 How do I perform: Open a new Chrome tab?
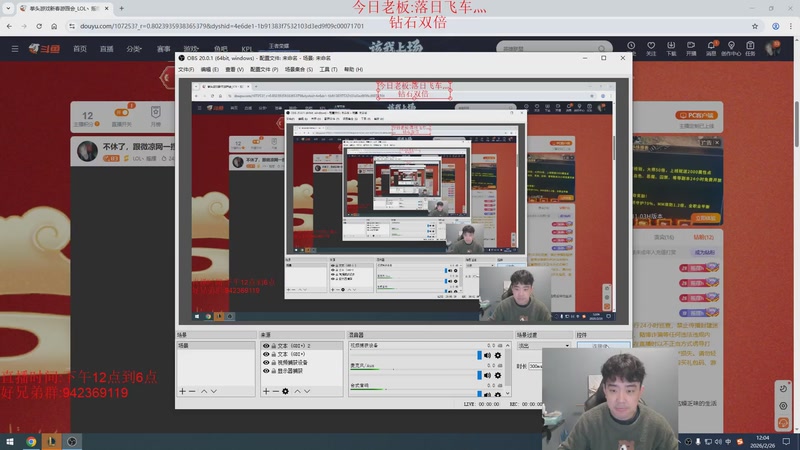(x=121, y=8)
